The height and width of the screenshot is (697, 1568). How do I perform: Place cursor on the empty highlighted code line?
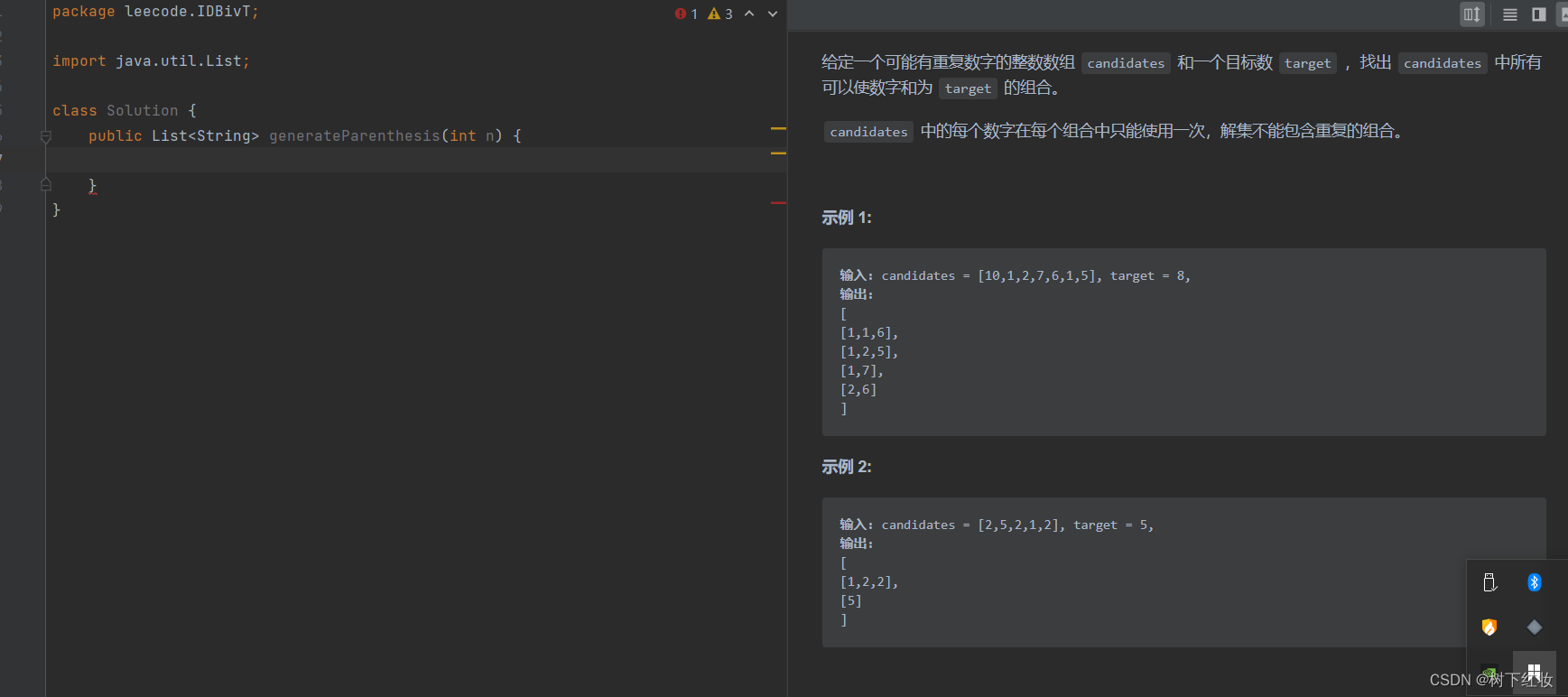tap(415, 160)
